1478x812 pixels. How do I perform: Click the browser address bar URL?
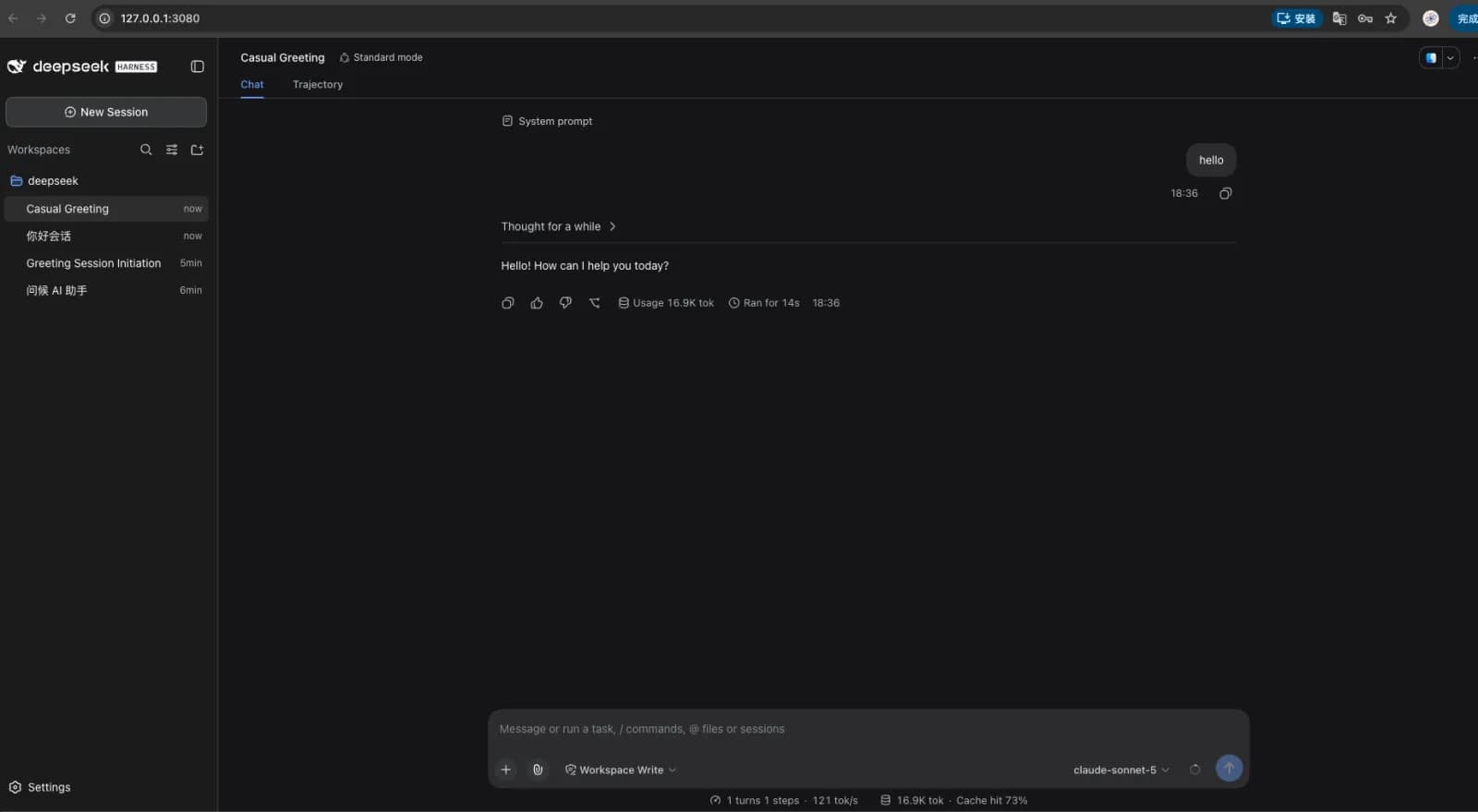[x=160, y=18]
